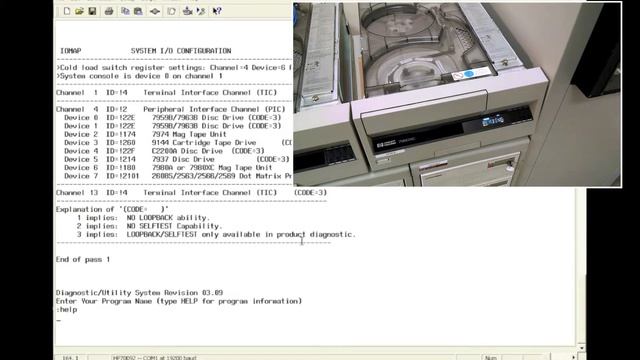Click the 'Device 1 ID=!22E' row
This screenshot has width=640, height=360.
point(173,126)
